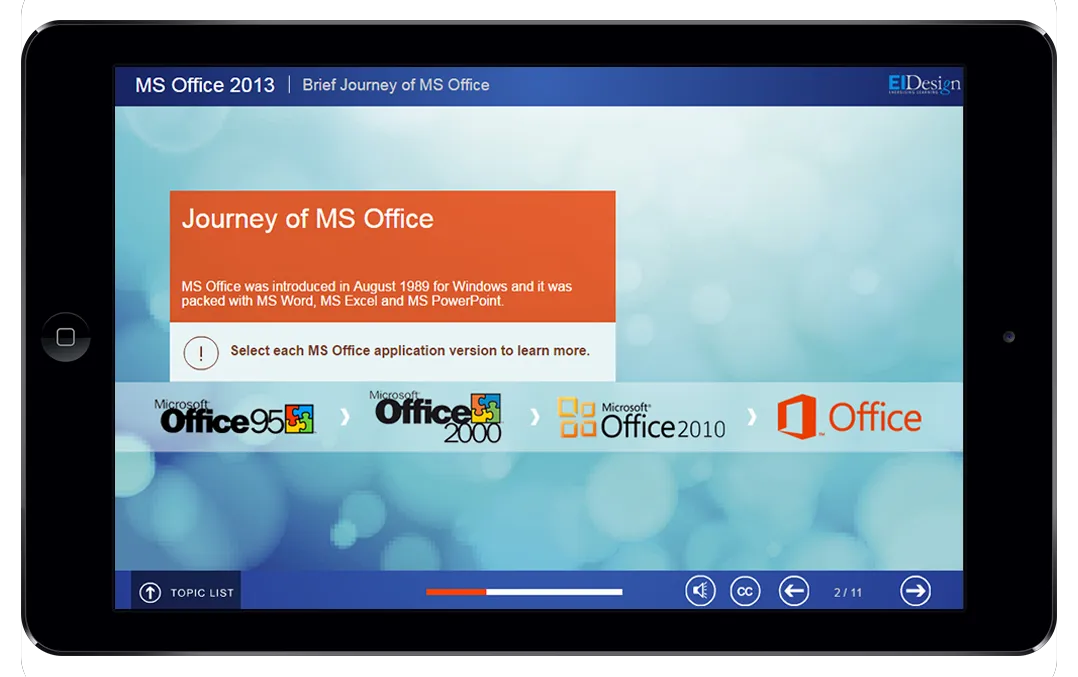The height and width of the screenshot is (677, 1078).
Task: Click the Journey of MS Office title
Action: point(307,219)
